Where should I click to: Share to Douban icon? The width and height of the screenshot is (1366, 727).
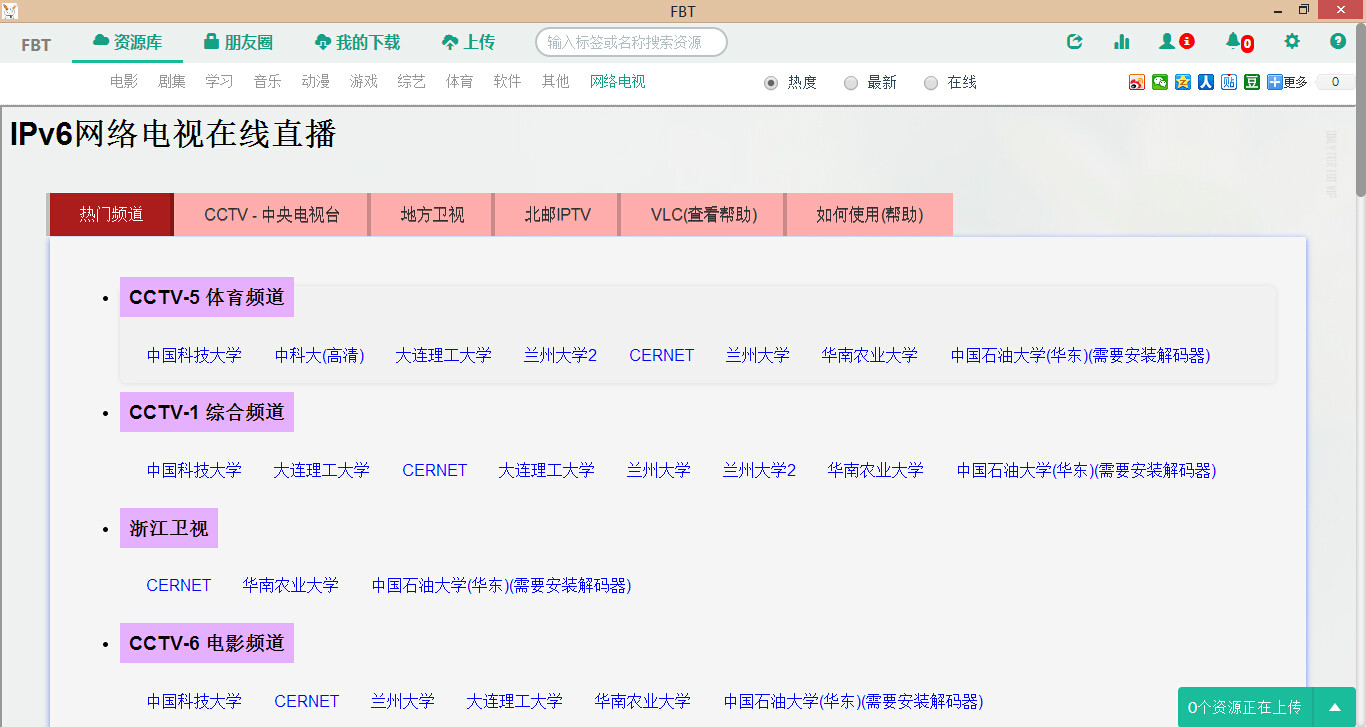tap(1252, 82)
